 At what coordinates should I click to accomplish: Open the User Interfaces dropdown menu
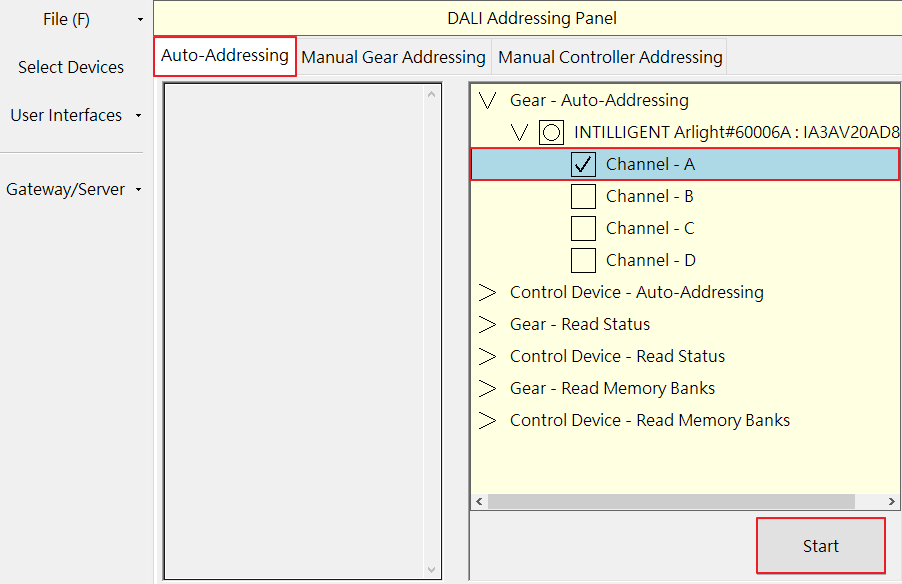tap(72, 115)
